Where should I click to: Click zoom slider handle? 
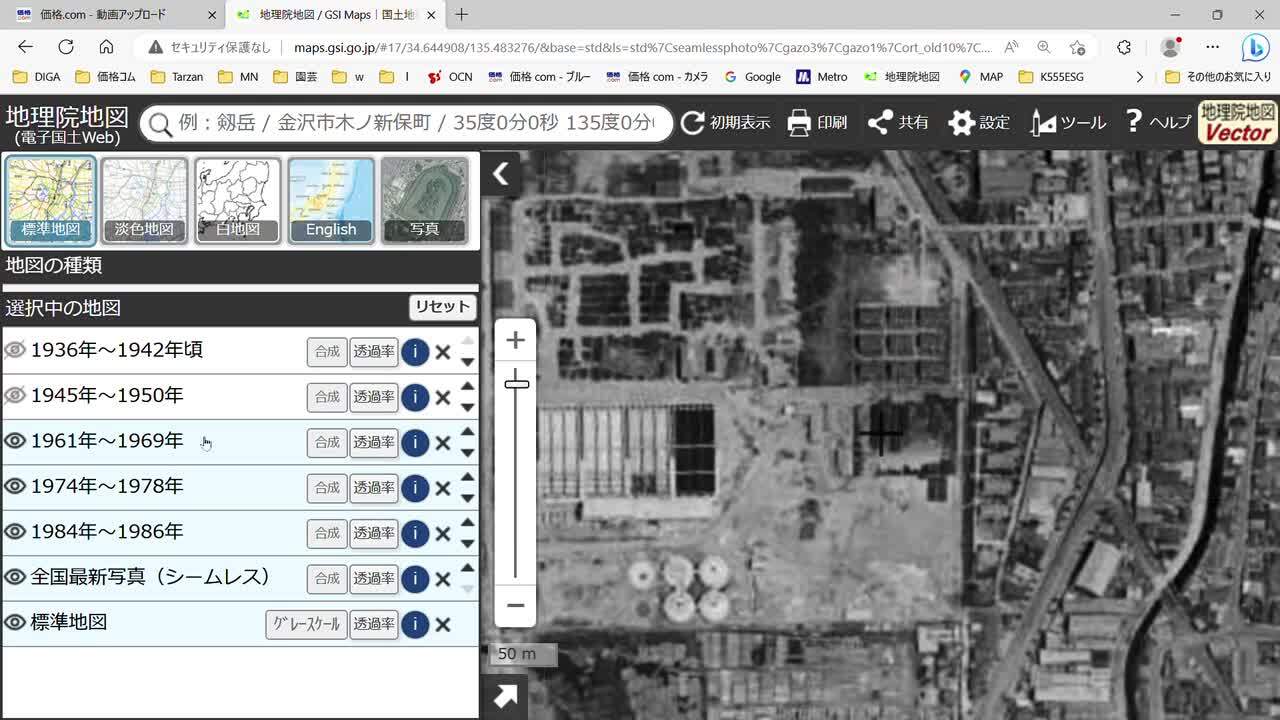click(x=516, y=384)
